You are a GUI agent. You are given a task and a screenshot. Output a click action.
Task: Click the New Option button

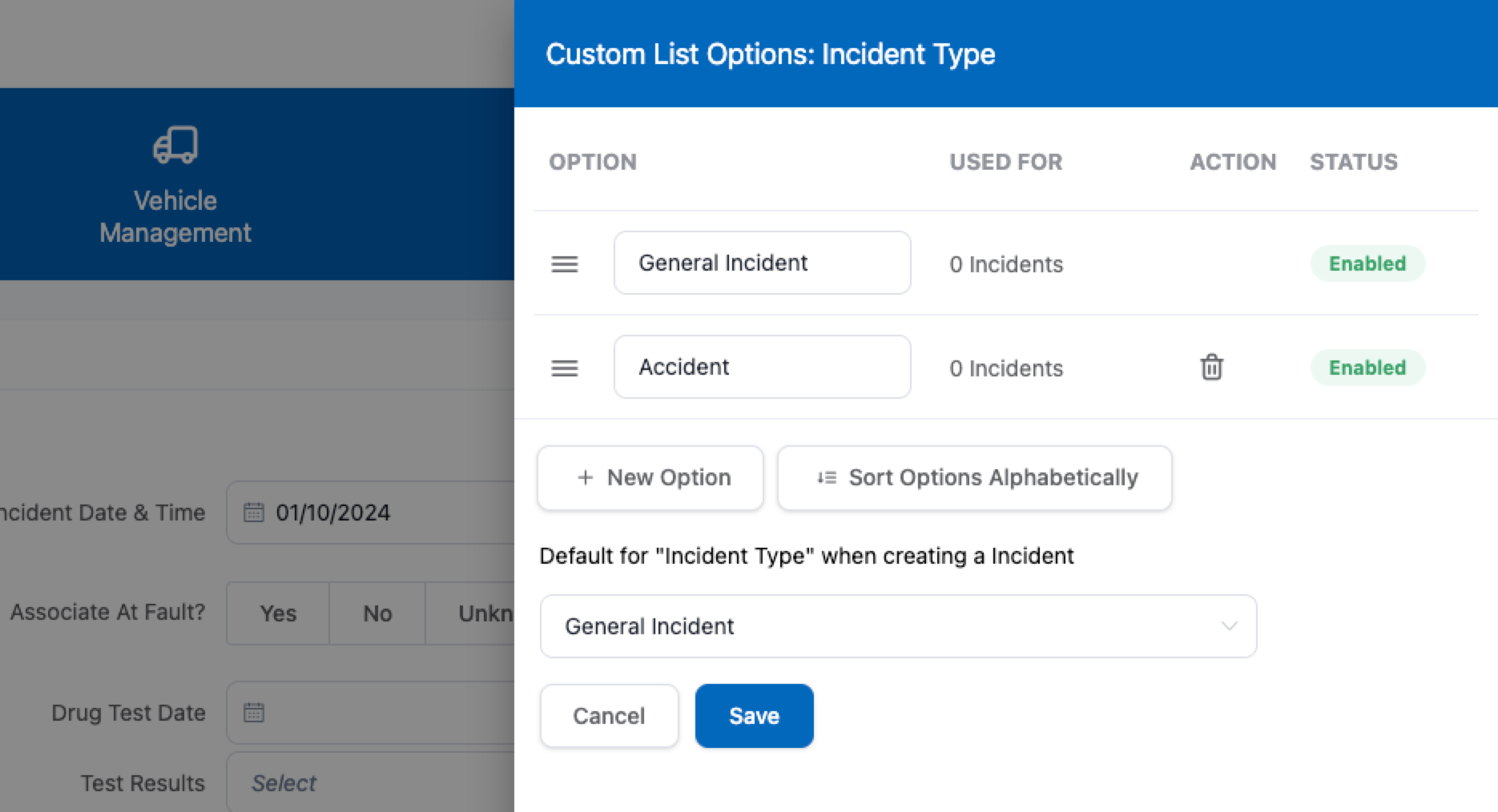[x=650, y=478]
